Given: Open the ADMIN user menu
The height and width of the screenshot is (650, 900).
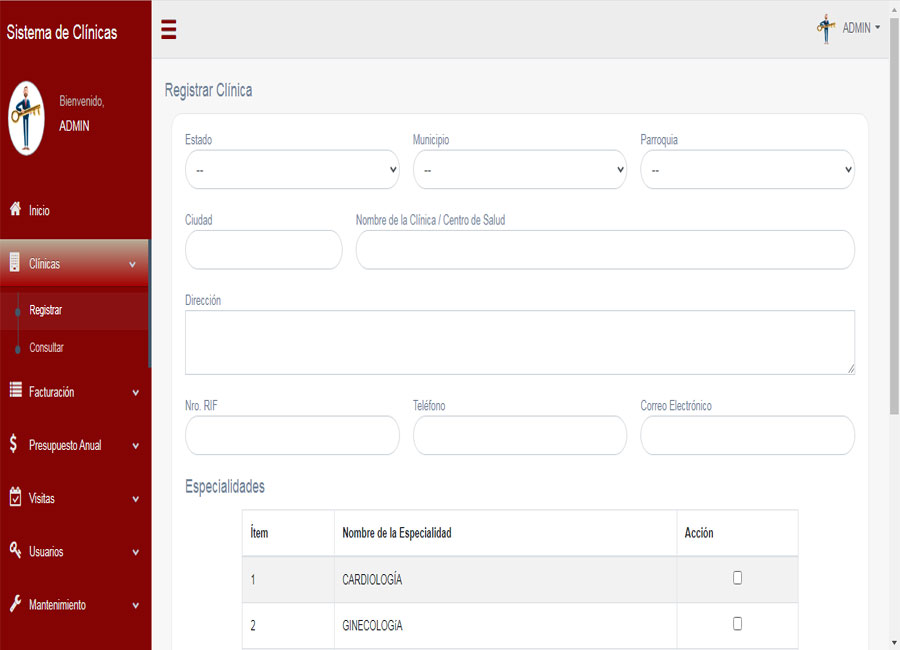Looking at the screenshot, I should (849, 28).
